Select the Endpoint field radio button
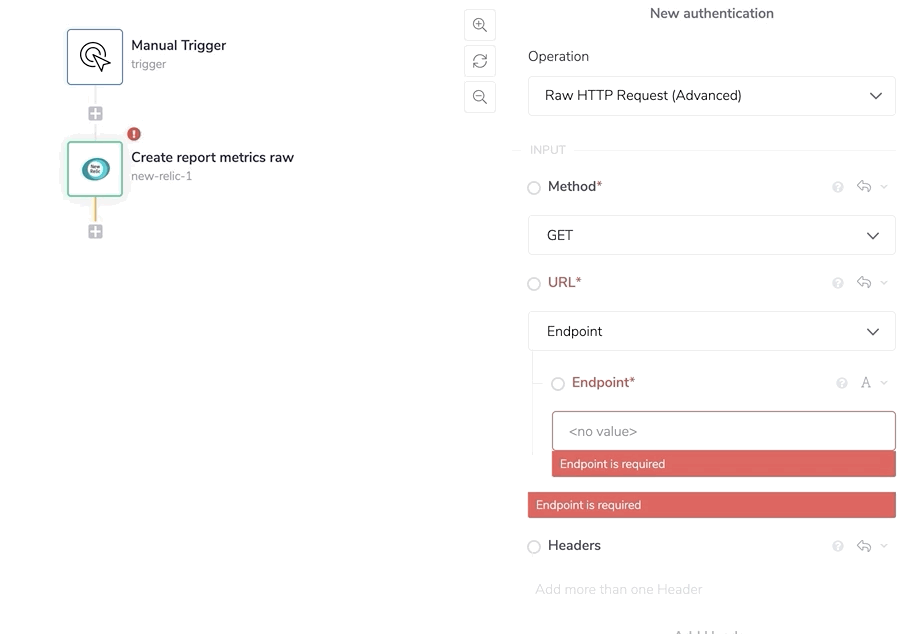Screen dimensions: 912x634 click(558, 384)
